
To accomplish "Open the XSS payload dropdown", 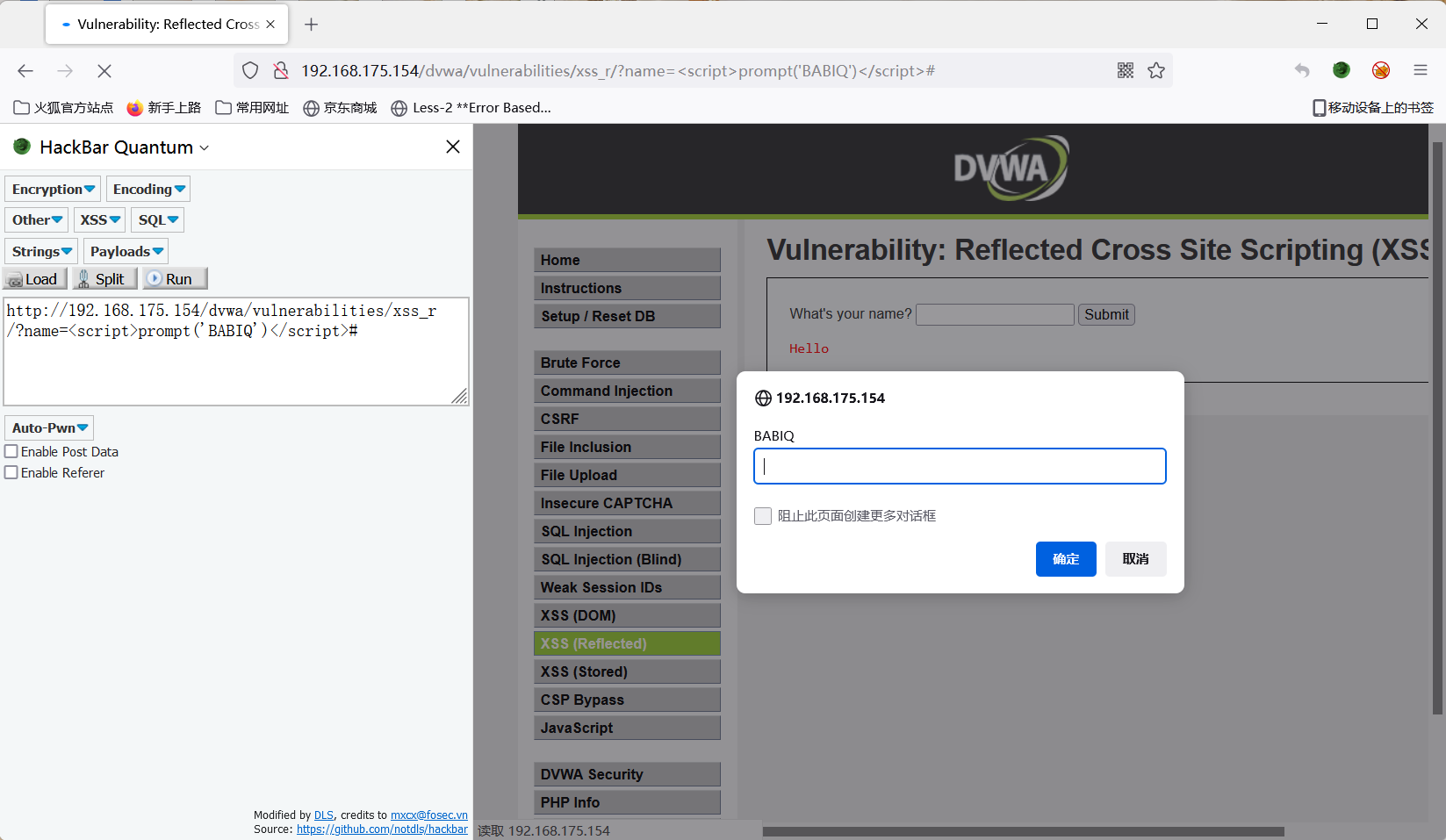I will pos(100,219).
